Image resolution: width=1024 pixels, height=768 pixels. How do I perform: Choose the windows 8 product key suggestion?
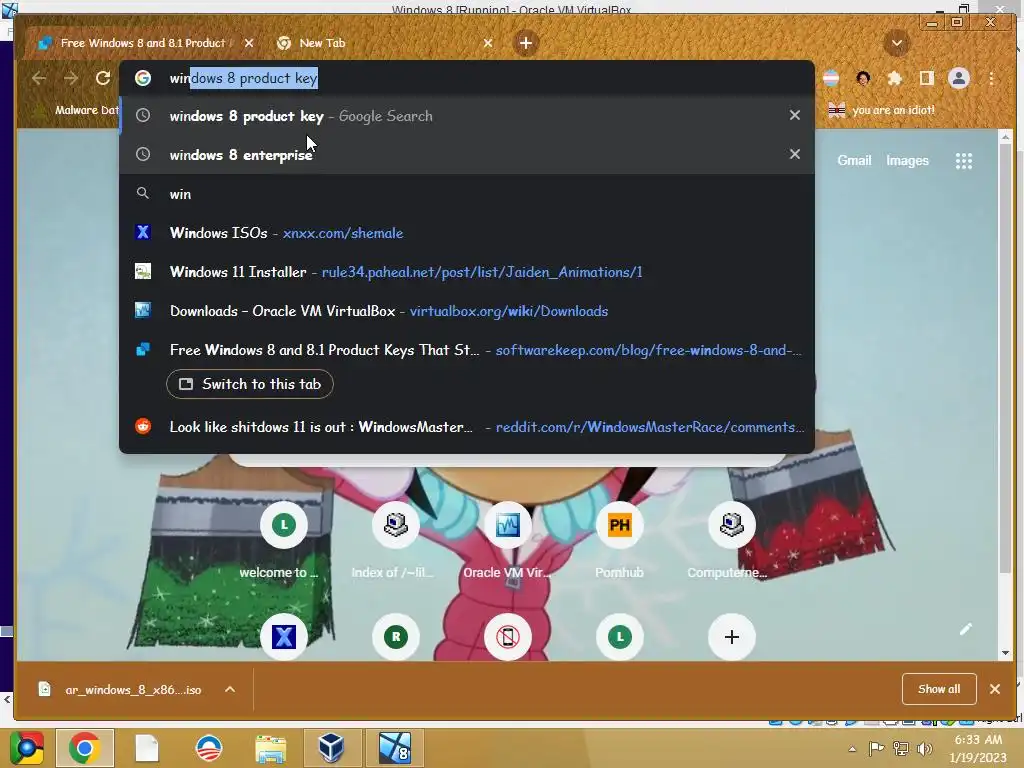pos(467,116)
